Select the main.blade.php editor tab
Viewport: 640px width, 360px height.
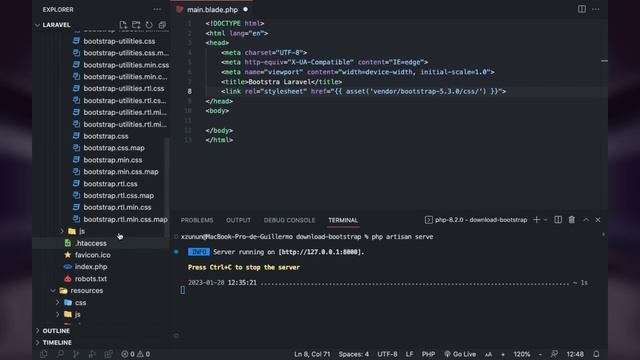coord(212,9)
